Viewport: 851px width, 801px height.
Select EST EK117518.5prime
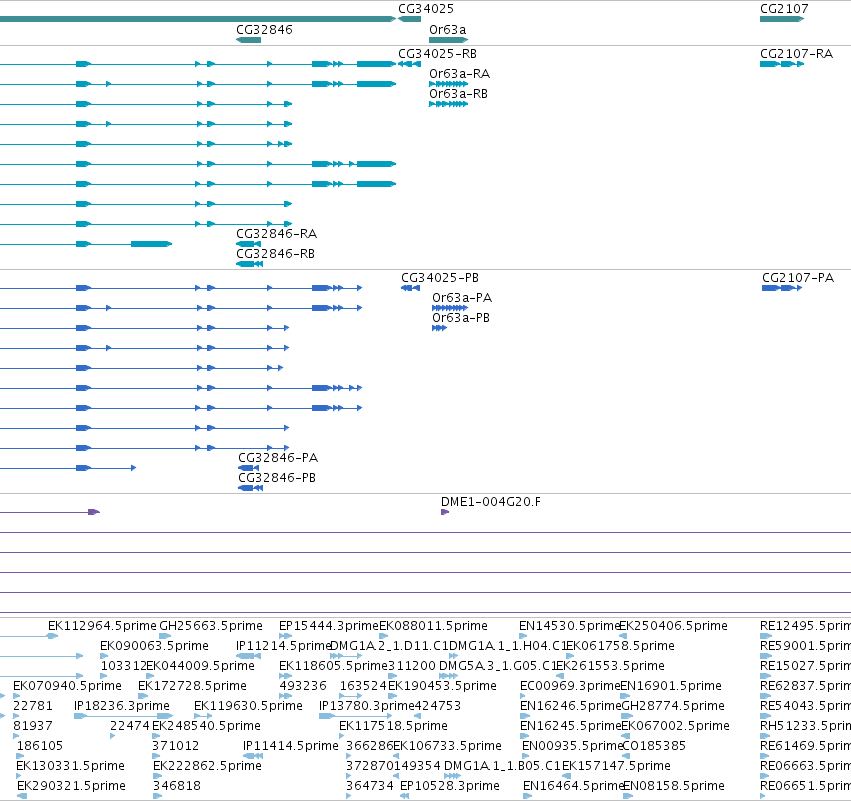[393, 727]
